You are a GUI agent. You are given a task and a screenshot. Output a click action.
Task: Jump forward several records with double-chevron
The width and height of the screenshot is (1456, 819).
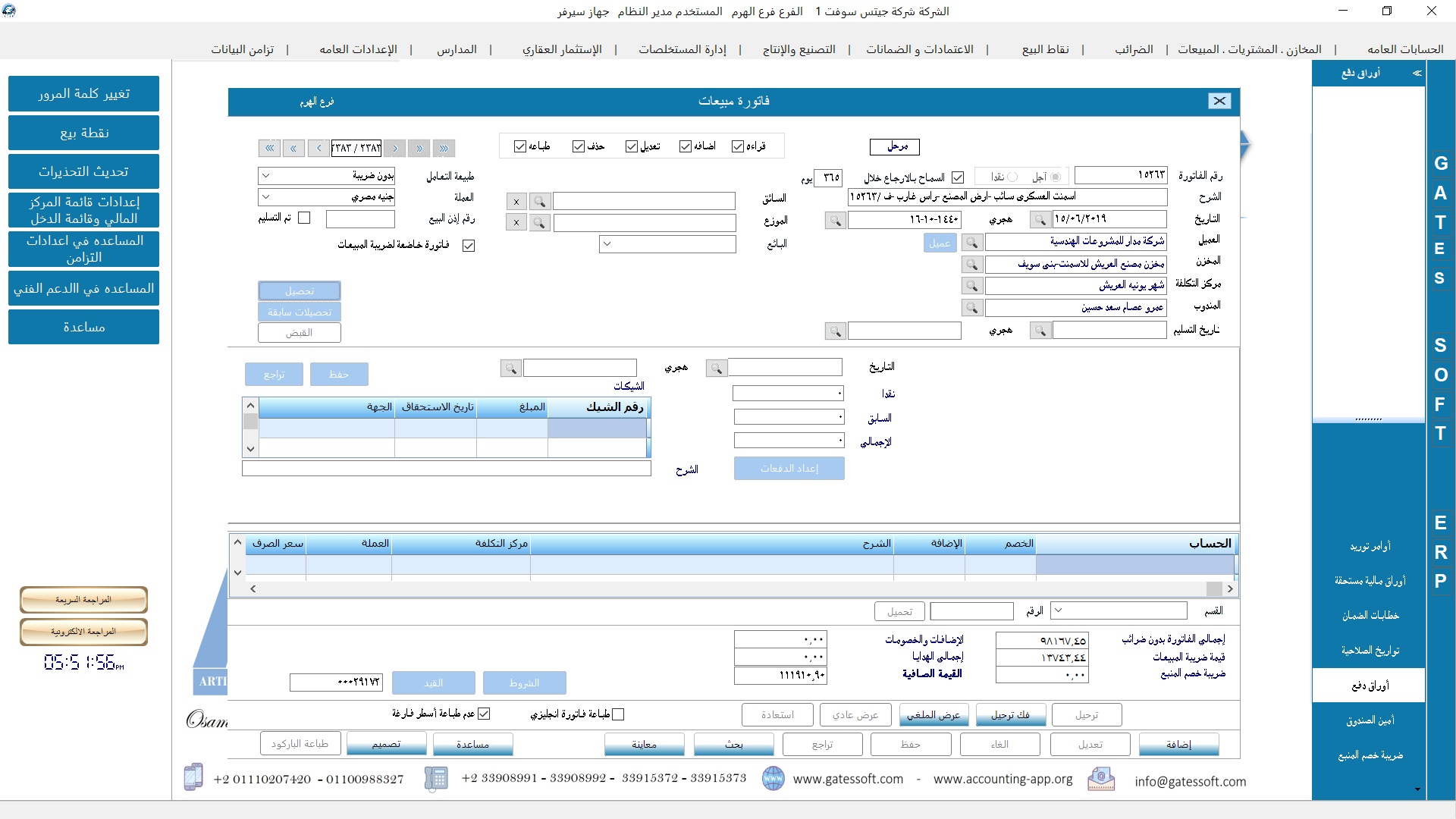(x=419, y=148)
